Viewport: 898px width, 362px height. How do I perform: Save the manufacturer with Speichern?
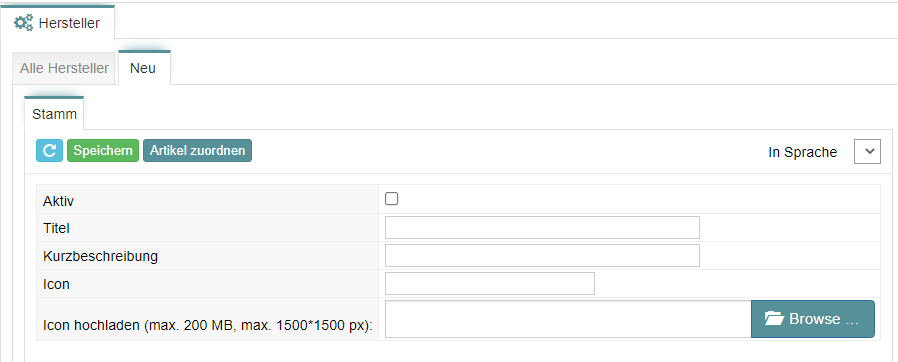pyautogui.click(x=103, y=151)
